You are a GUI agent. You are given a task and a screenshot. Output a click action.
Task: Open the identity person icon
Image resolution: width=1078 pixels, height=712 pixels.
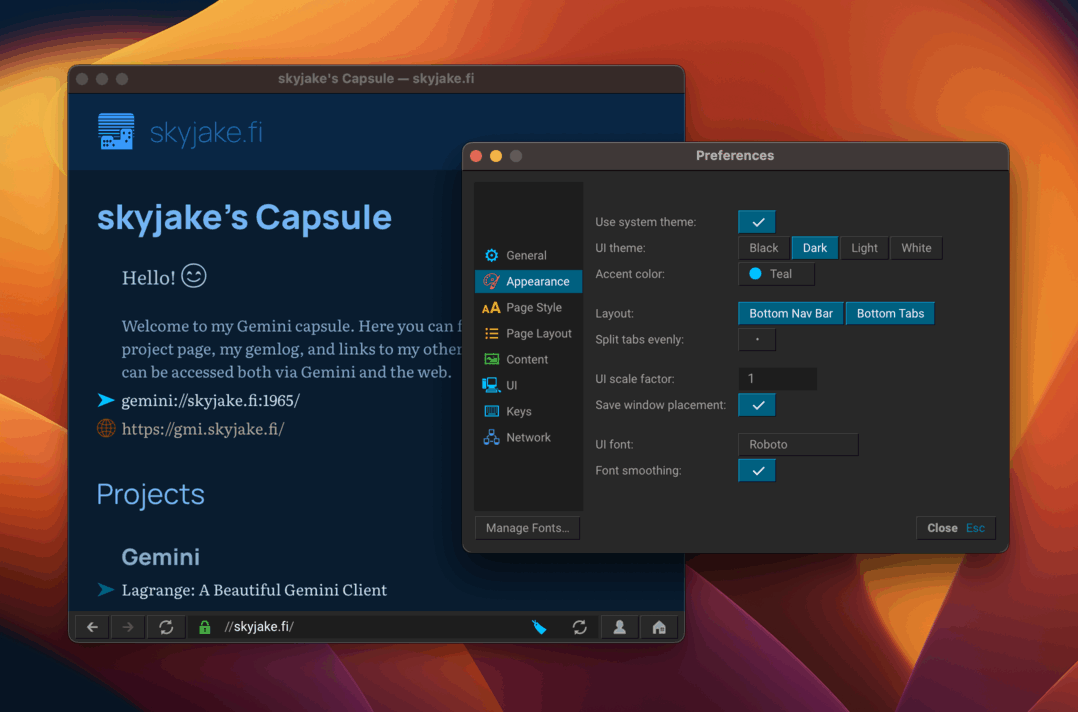click(x=619, y=627)
